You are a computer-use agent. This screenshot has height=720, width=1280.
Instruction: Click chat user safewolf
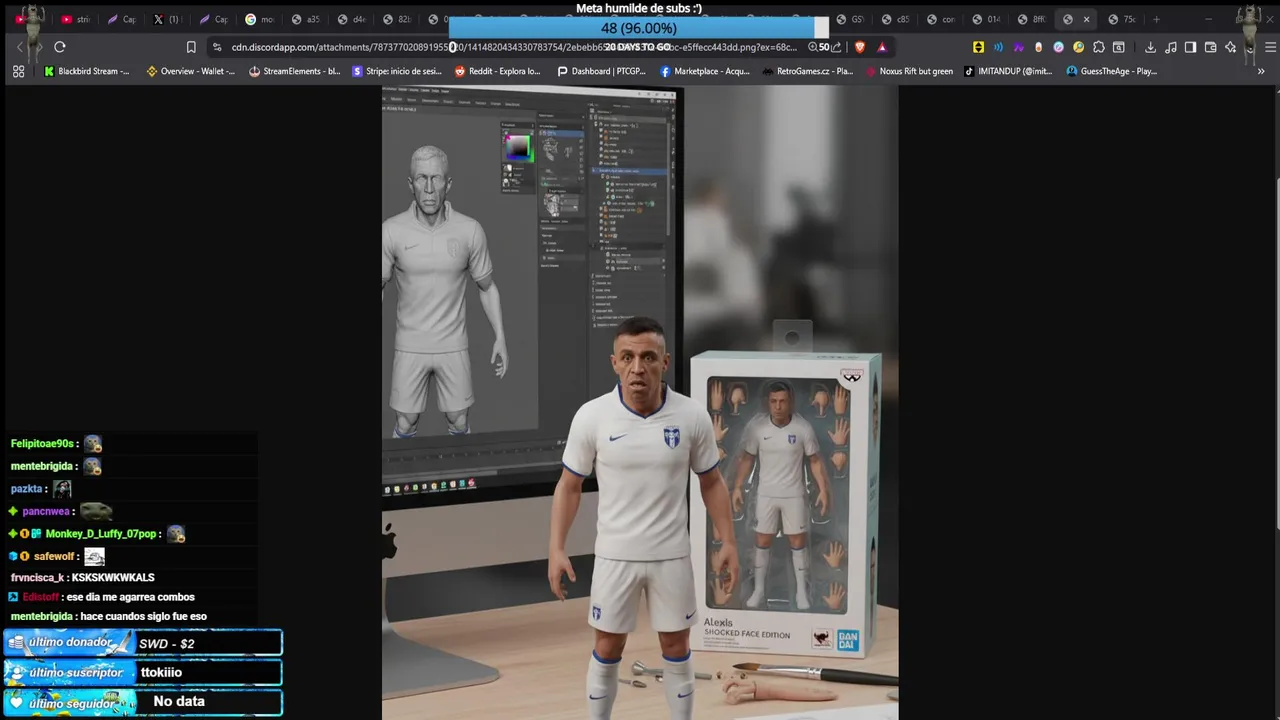(54, 556)
